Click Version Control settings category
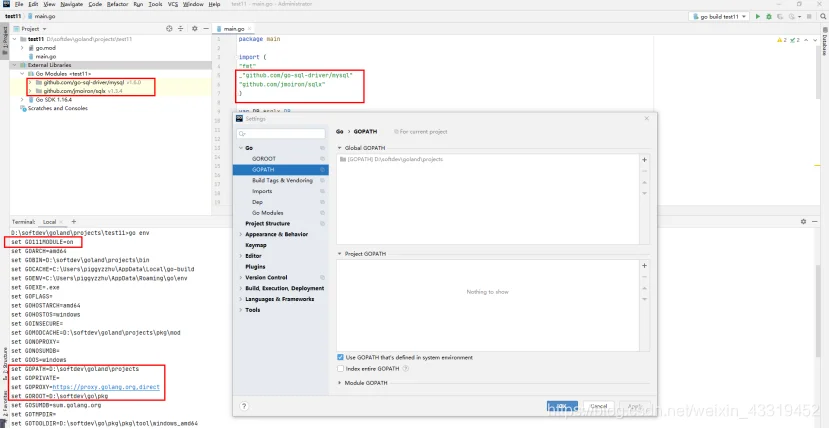This screenshot has width=829, height=429. pos(266,277)
